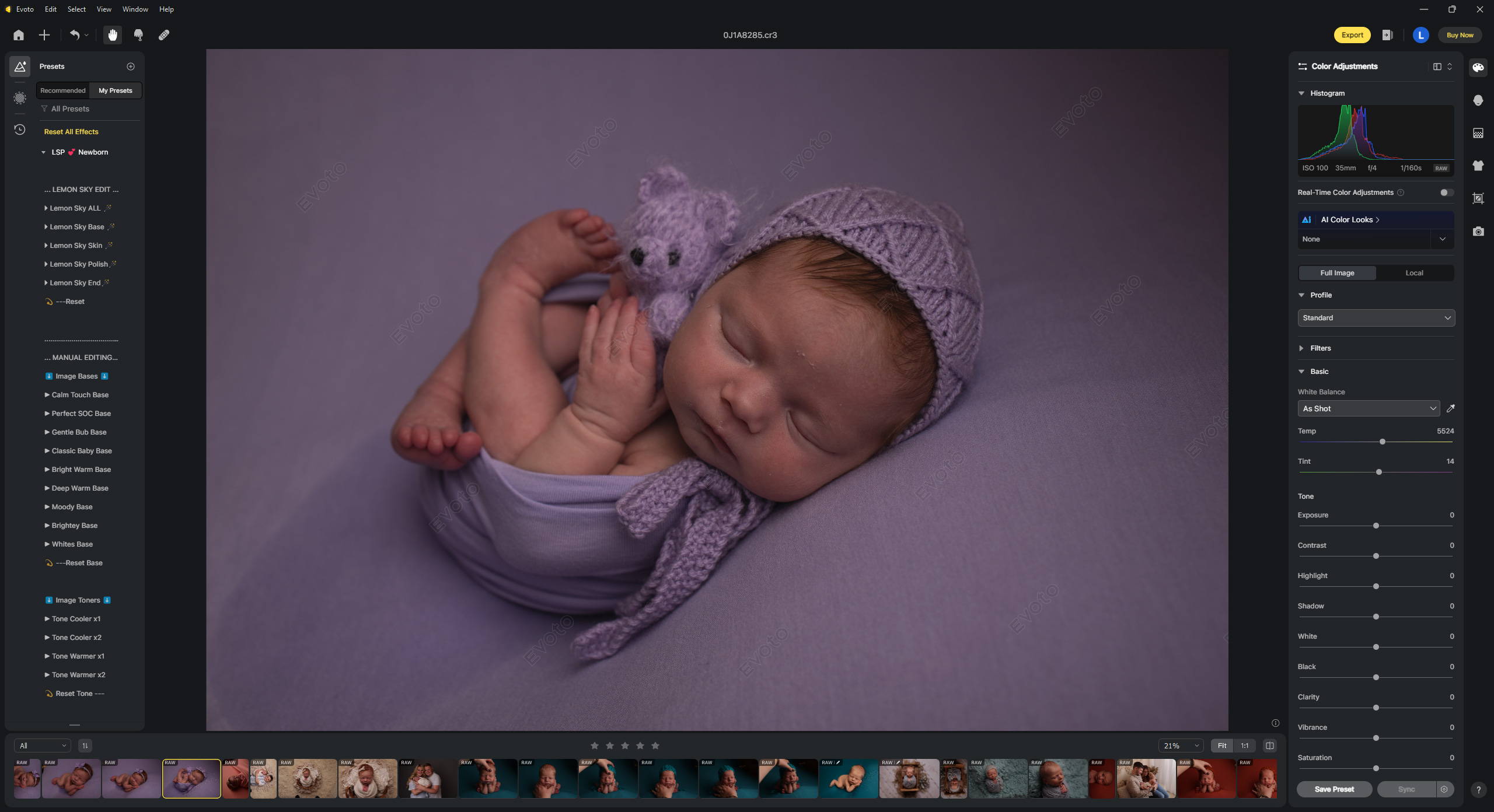Select 1:1 zoom view button
Image resolution: width=1494 pixels, height=812 pixels.
pos(1244,745)
